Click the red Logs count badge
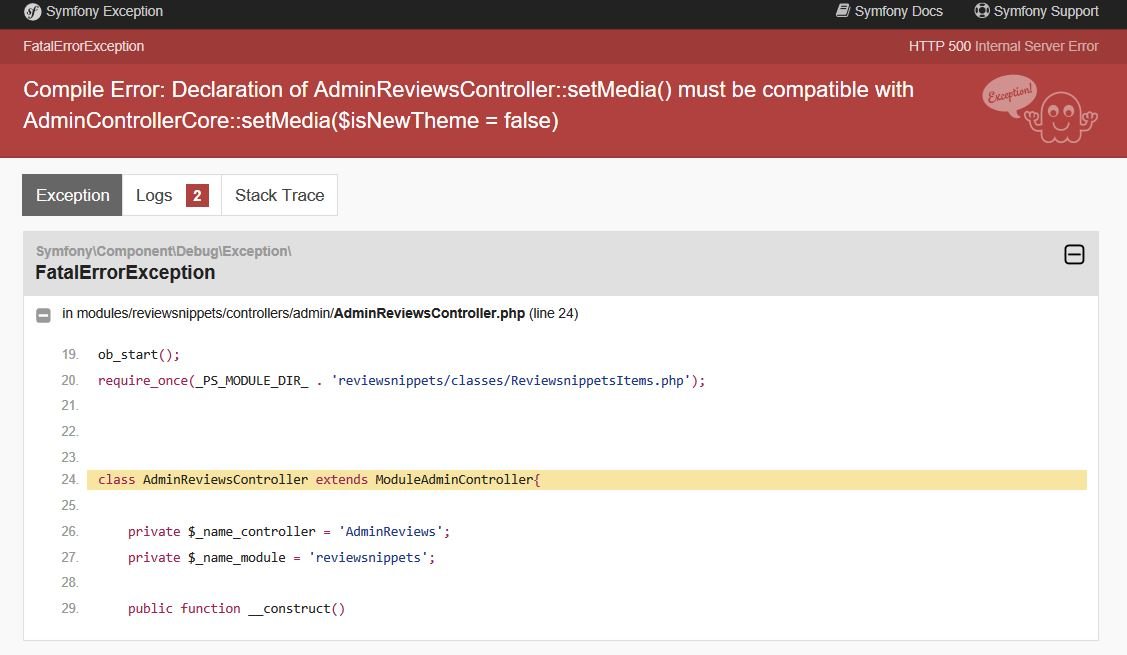 click(x=197, y=196)
